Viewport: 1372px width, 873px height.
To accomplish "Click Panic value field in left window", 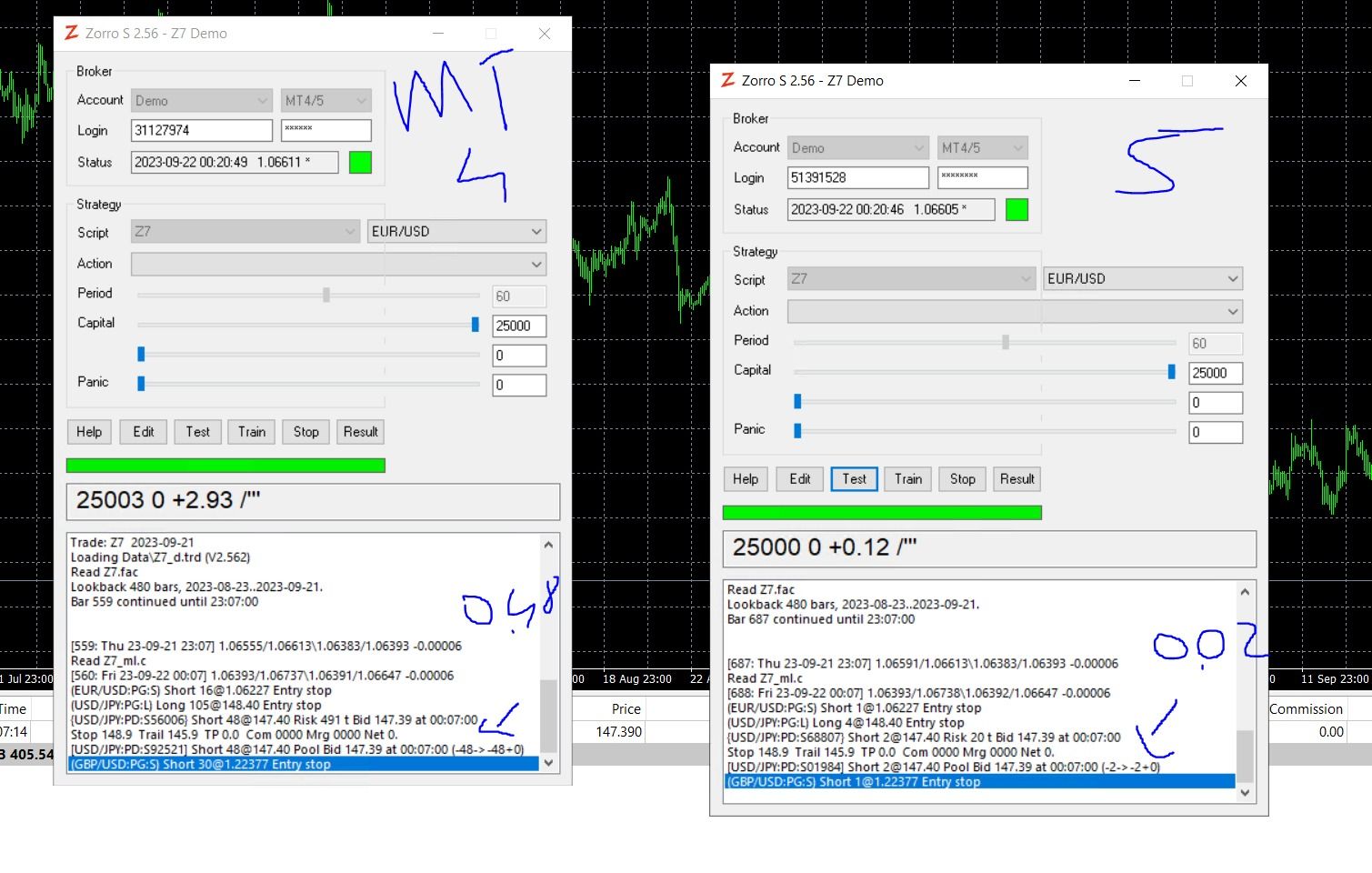I will click(519, 385).
